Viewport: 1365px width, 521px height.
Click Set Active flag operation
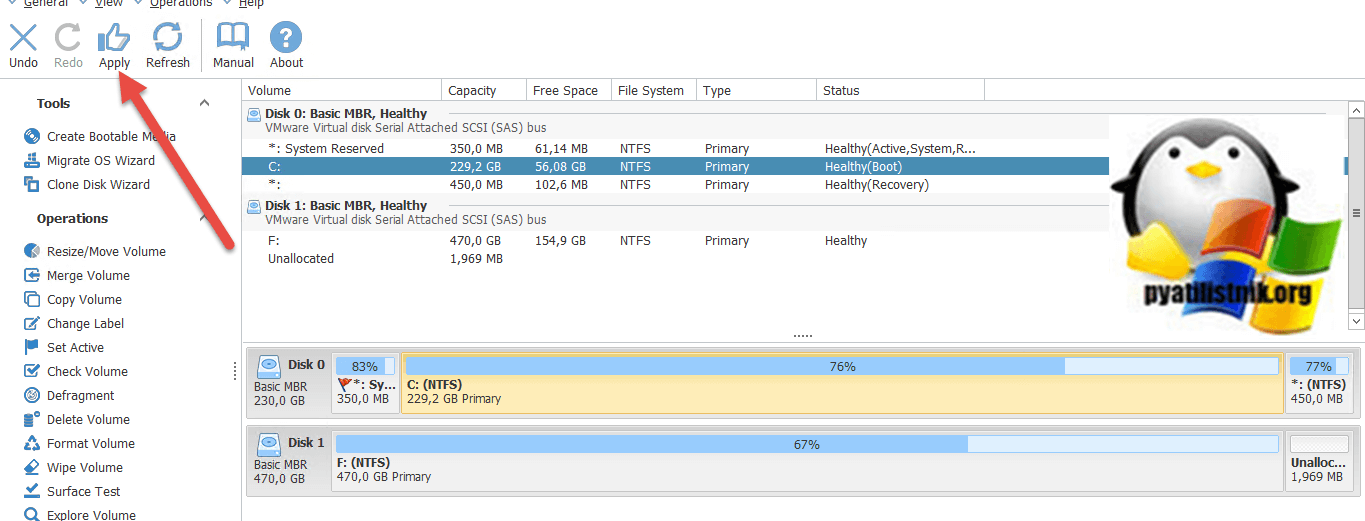[64, 348]
